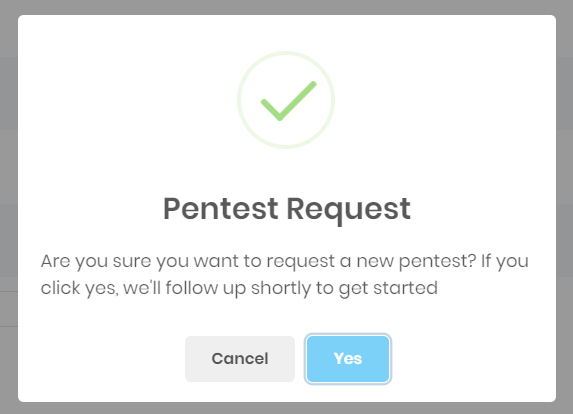This screenshot has height=414, width=573.
Task: Select the blue Yes button
Action: 348,359
